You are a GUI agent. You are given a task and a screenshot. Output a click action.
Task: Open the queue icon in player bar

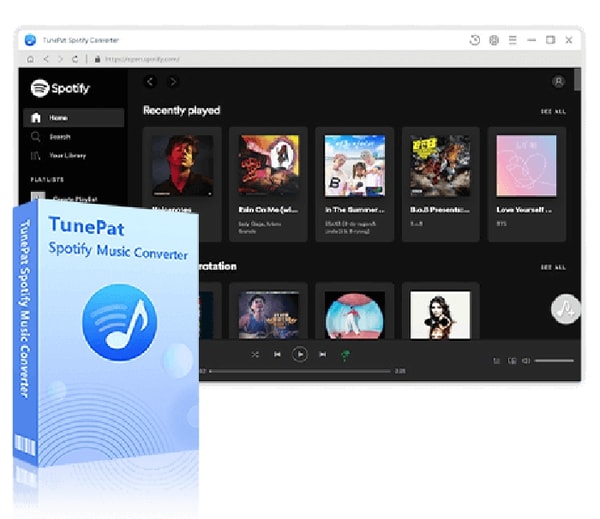click(496, 361)
